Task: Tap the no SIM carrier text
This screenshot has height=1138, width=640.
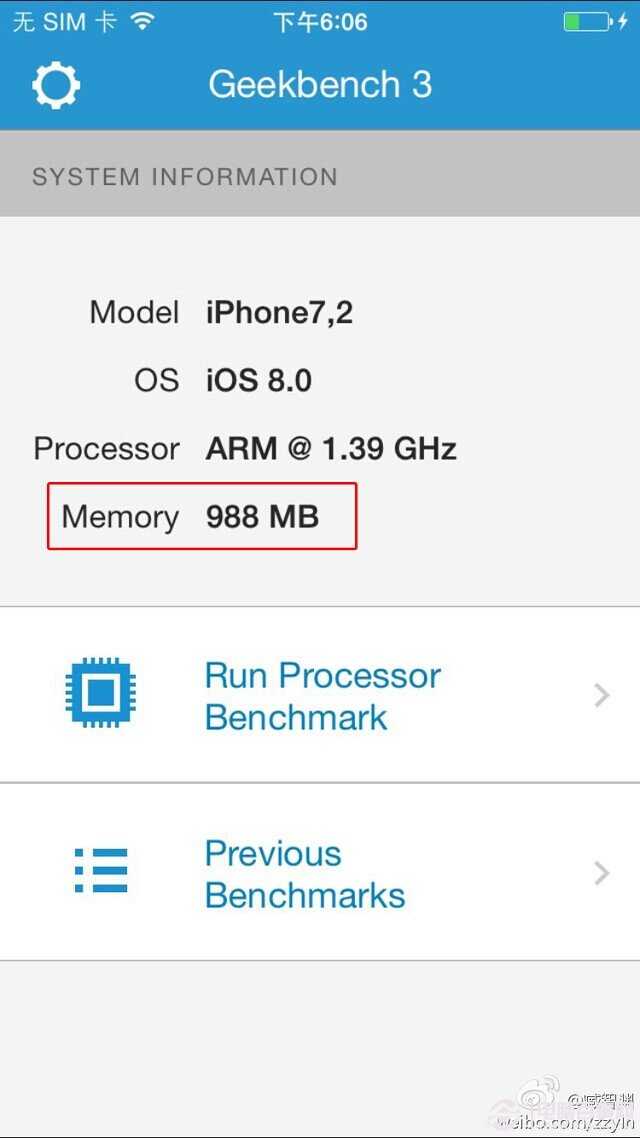Action: pyautogui.click(x=64, y=21)
